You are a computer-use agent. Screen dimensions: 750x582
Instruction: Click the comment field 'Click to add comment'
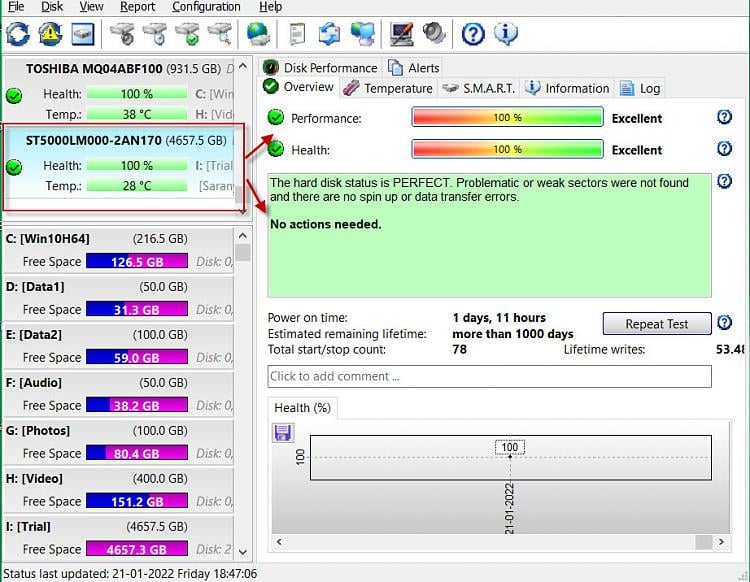click(x=489, y=376)
